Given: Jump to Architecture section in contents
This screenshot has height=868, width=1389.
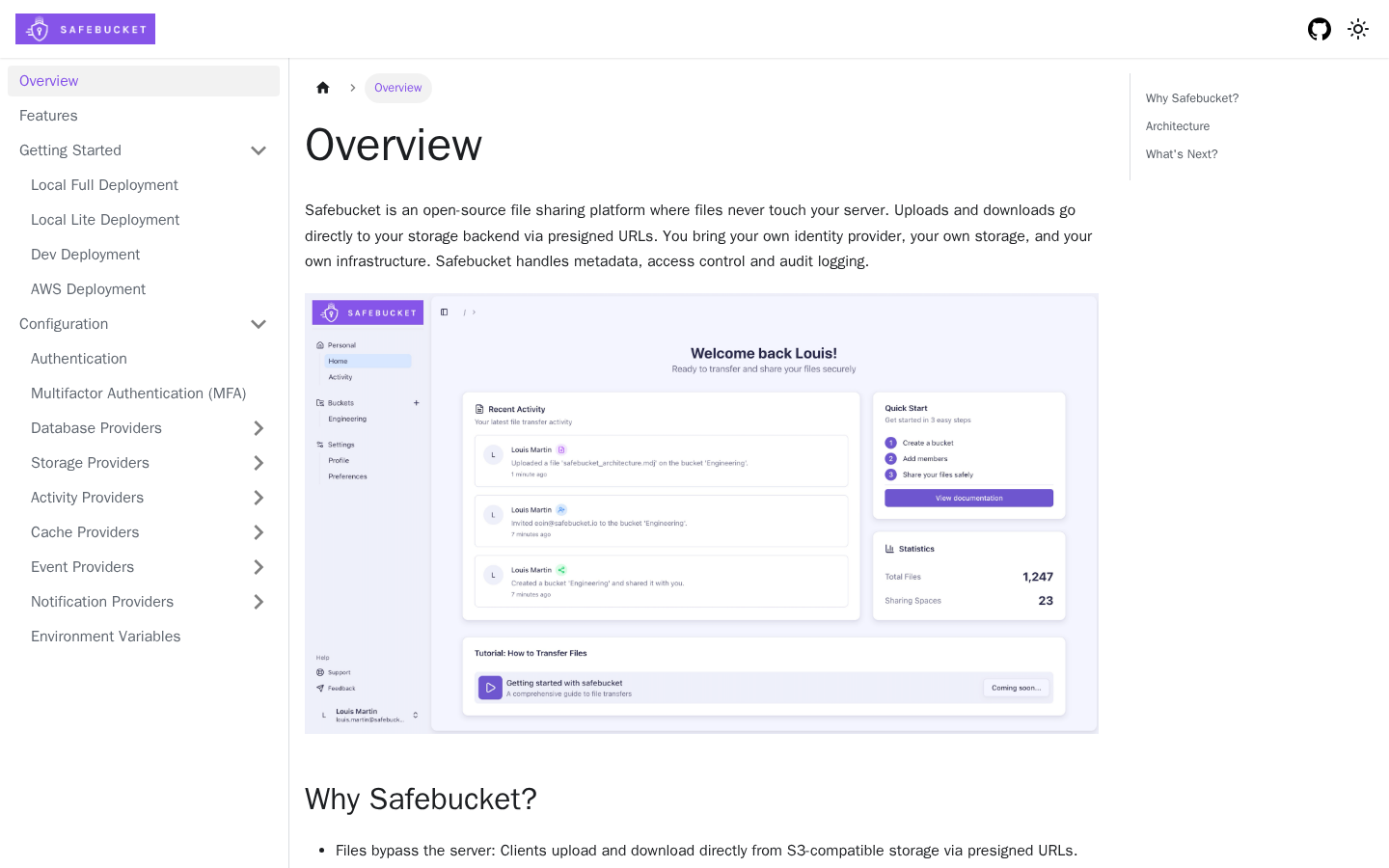Looking at the screenshot, I should pos(1178,126).
